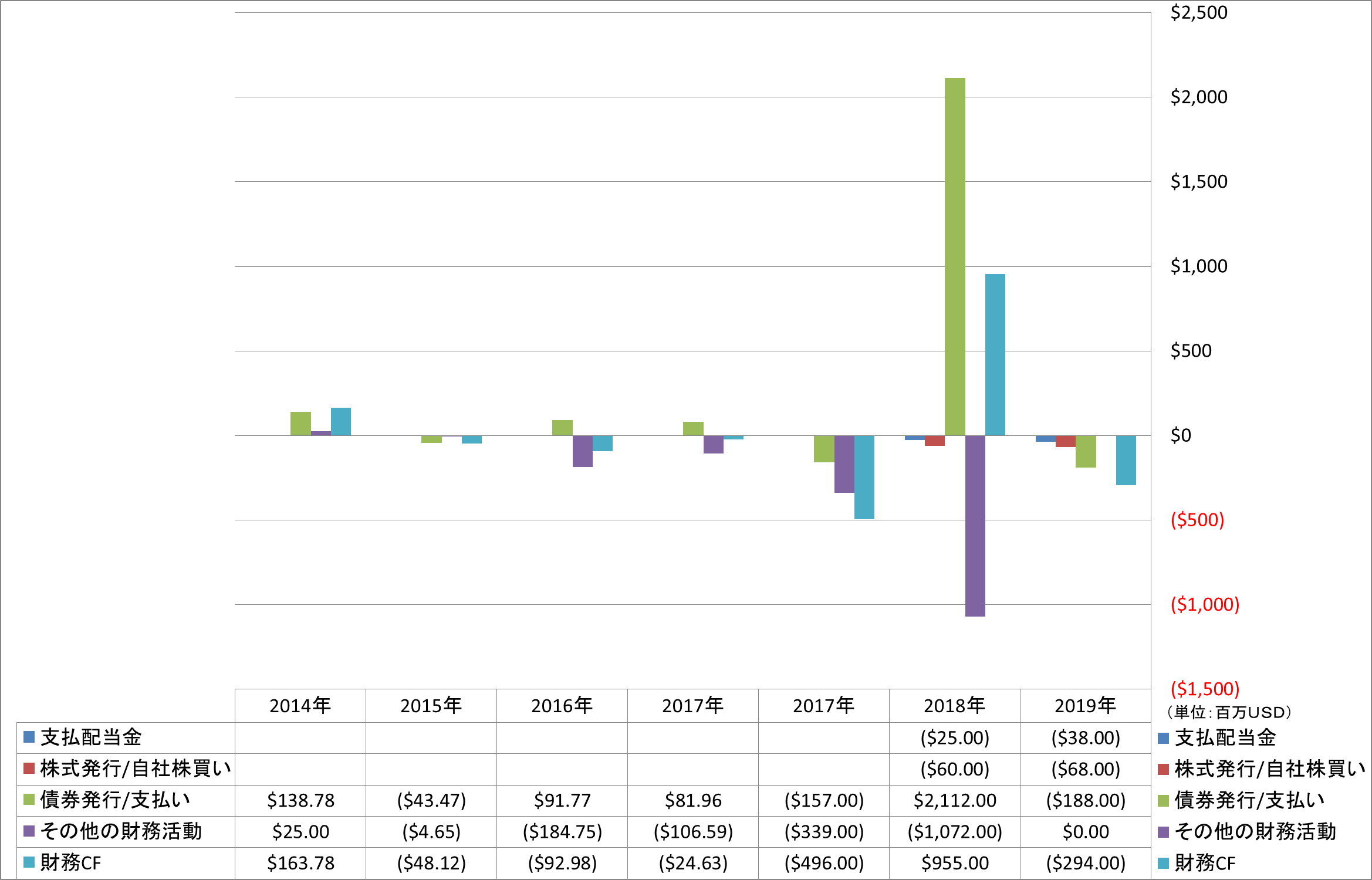Click the ($60.00) table cell
The height and width of the screenshot is (880, 1372).
[x=955, y=769]
